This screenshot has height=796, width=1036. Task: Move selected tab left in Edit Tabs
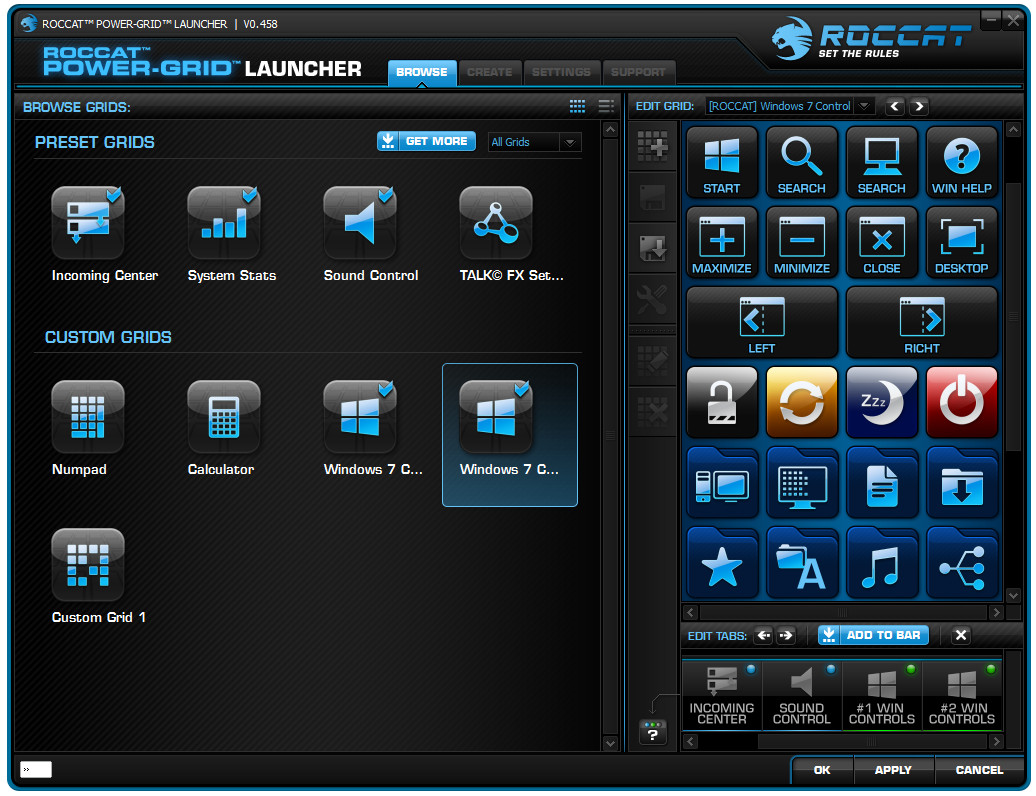[x=764, y=635]
